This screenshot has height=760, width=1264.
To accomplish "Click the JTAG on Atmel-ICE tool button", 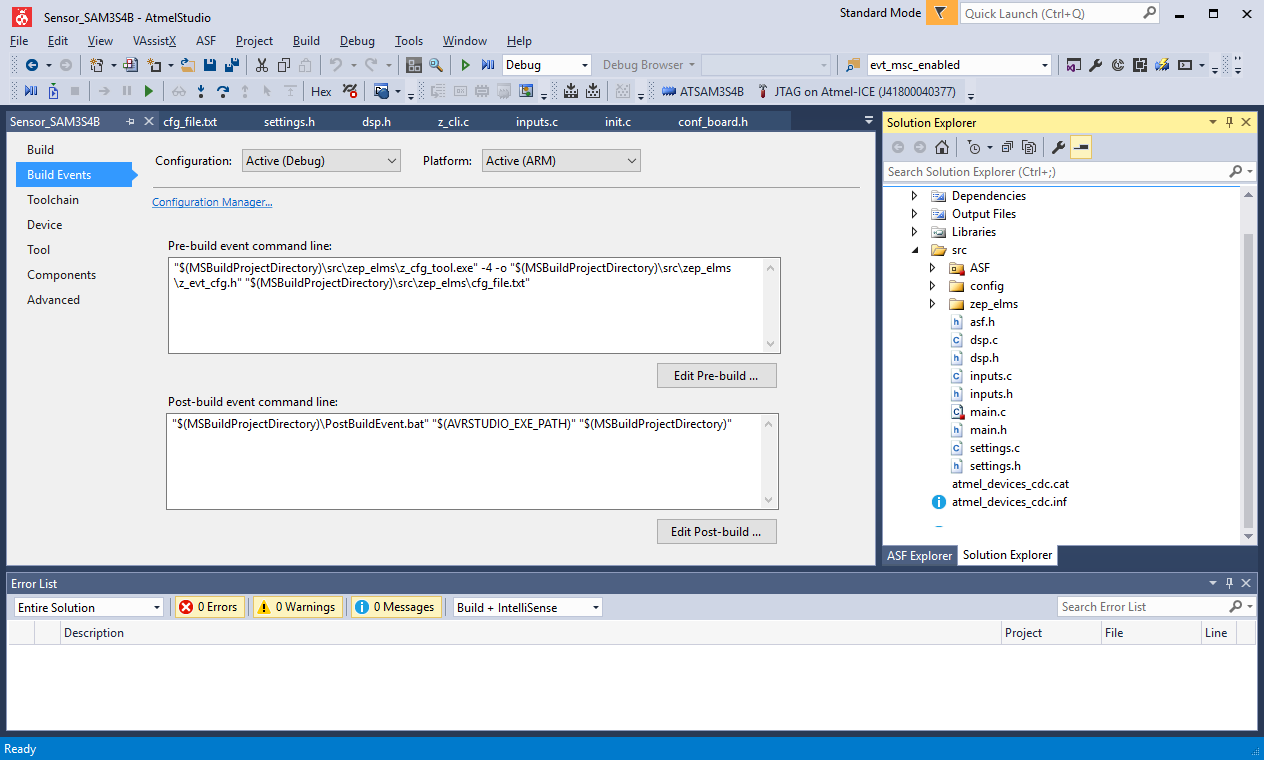I will [857, 91].
